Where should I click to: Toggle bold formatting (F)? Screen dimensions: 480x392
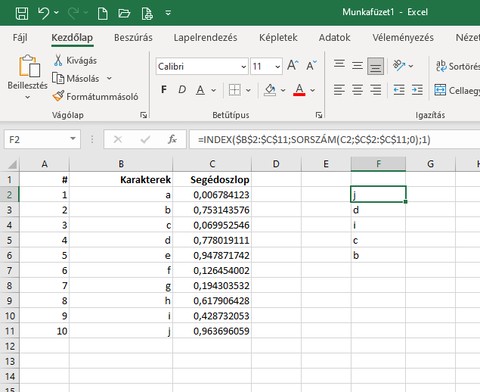[x=164, y=90]
